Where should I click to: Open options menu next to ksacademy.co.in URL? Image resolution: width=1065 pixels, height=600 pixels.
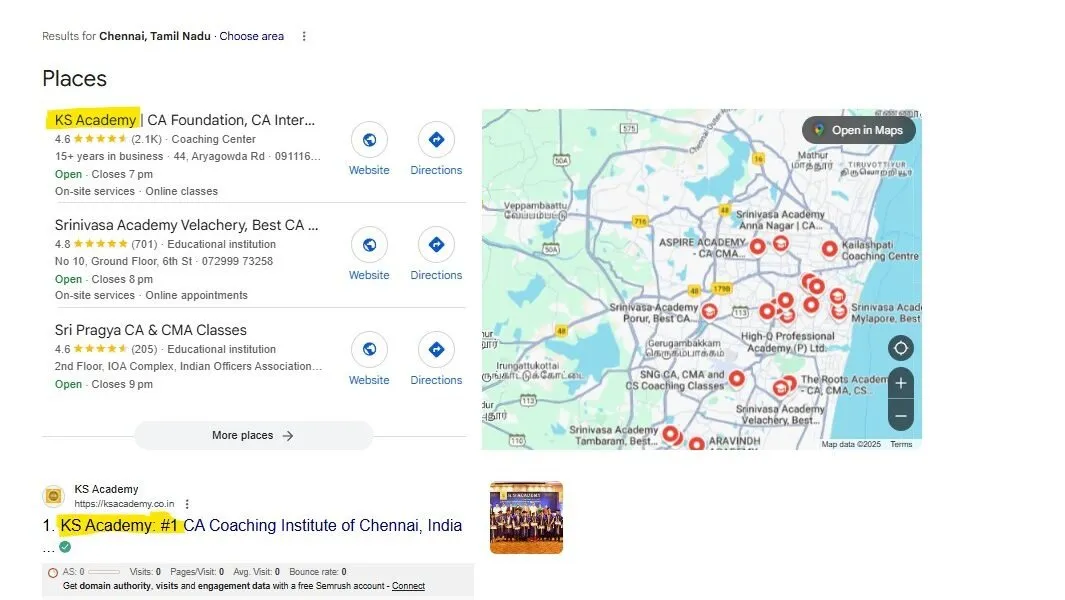click(187, 504)
